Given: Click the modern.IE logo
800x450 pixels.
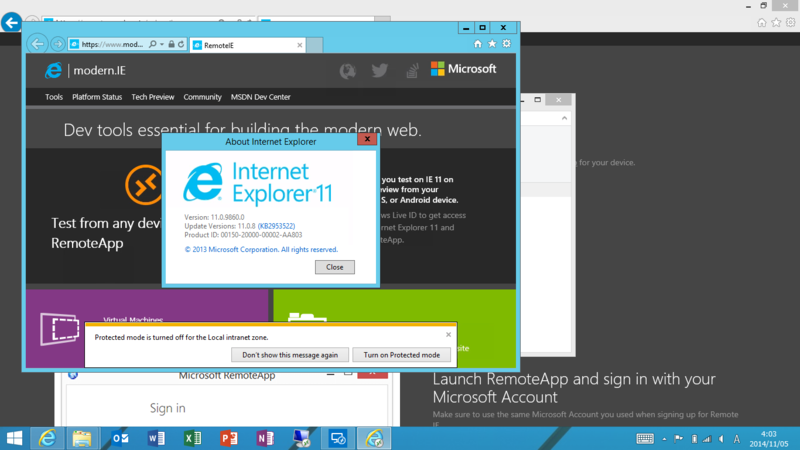Looking at the screenshot, I should 85,70.
